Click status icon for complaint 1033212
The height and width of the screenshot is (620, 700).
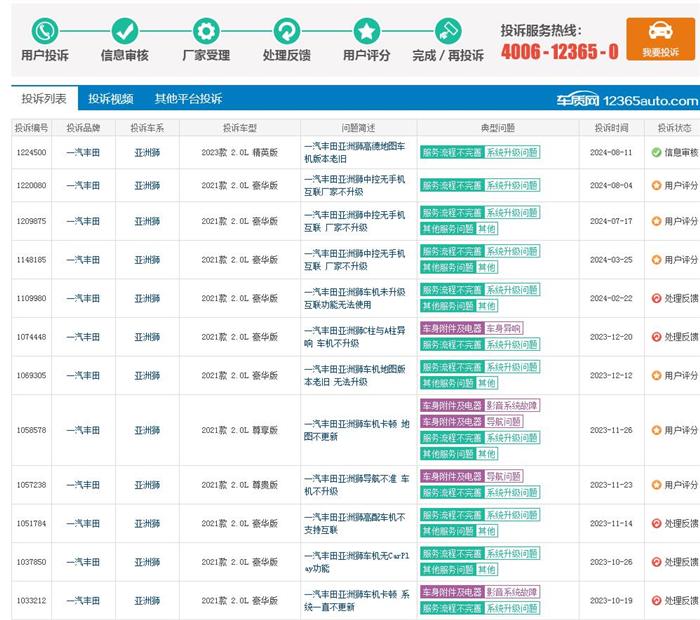(x=656, y=600)
